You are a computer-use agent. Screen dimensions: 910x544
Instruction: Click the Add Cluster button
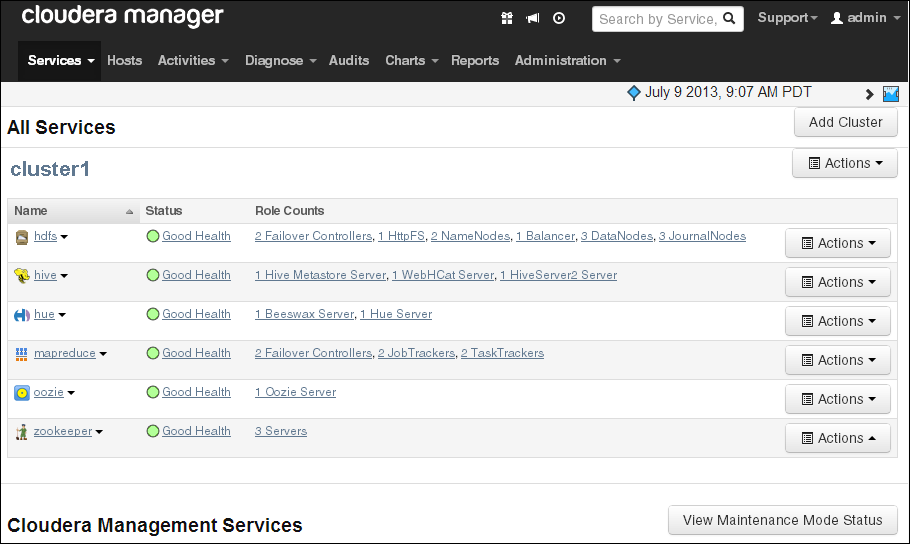click(x=846, y=122)
